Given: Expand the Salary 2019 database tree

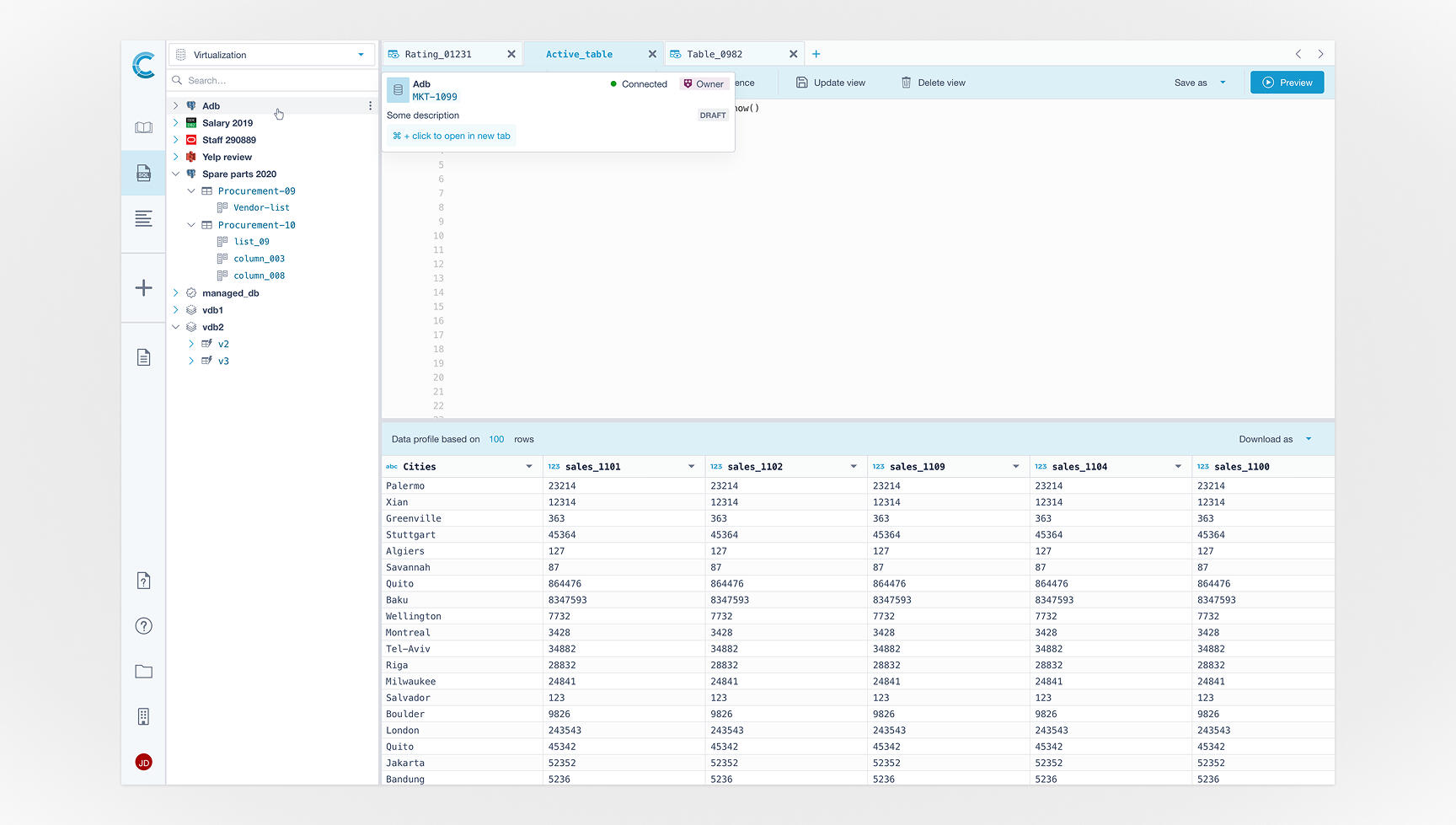Looking at the screenshot, I should 174,122.
